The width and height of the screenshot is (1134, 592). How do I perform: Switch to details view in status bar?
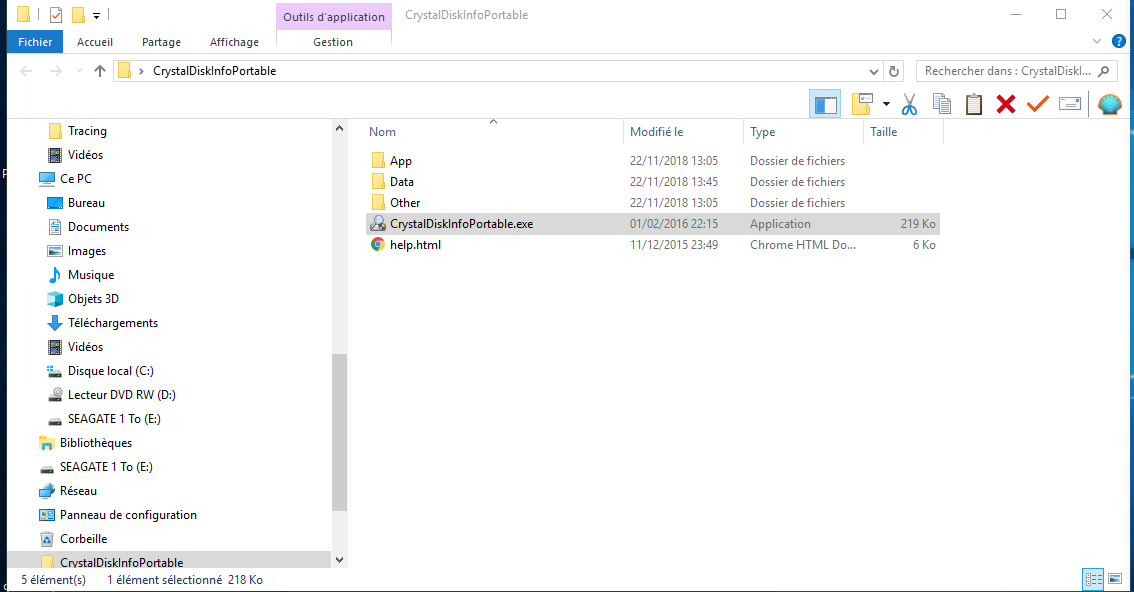1093,579
